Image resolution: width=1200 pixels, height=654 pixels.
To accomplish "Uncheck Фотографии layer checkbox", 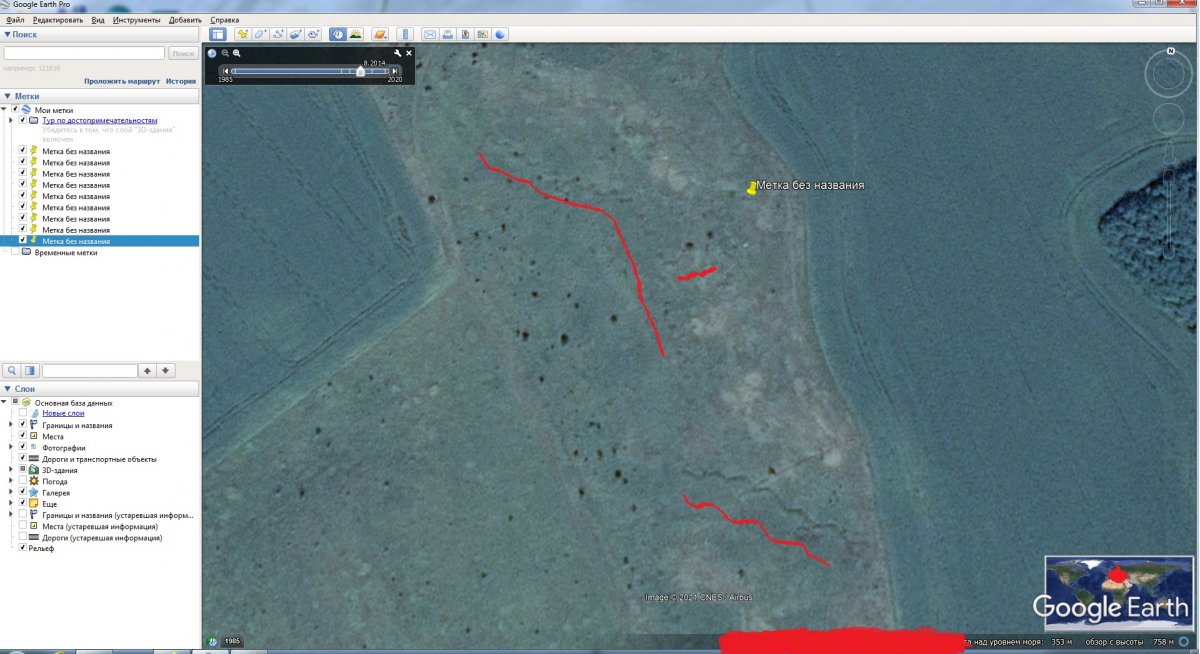I will tap(22, 447).
